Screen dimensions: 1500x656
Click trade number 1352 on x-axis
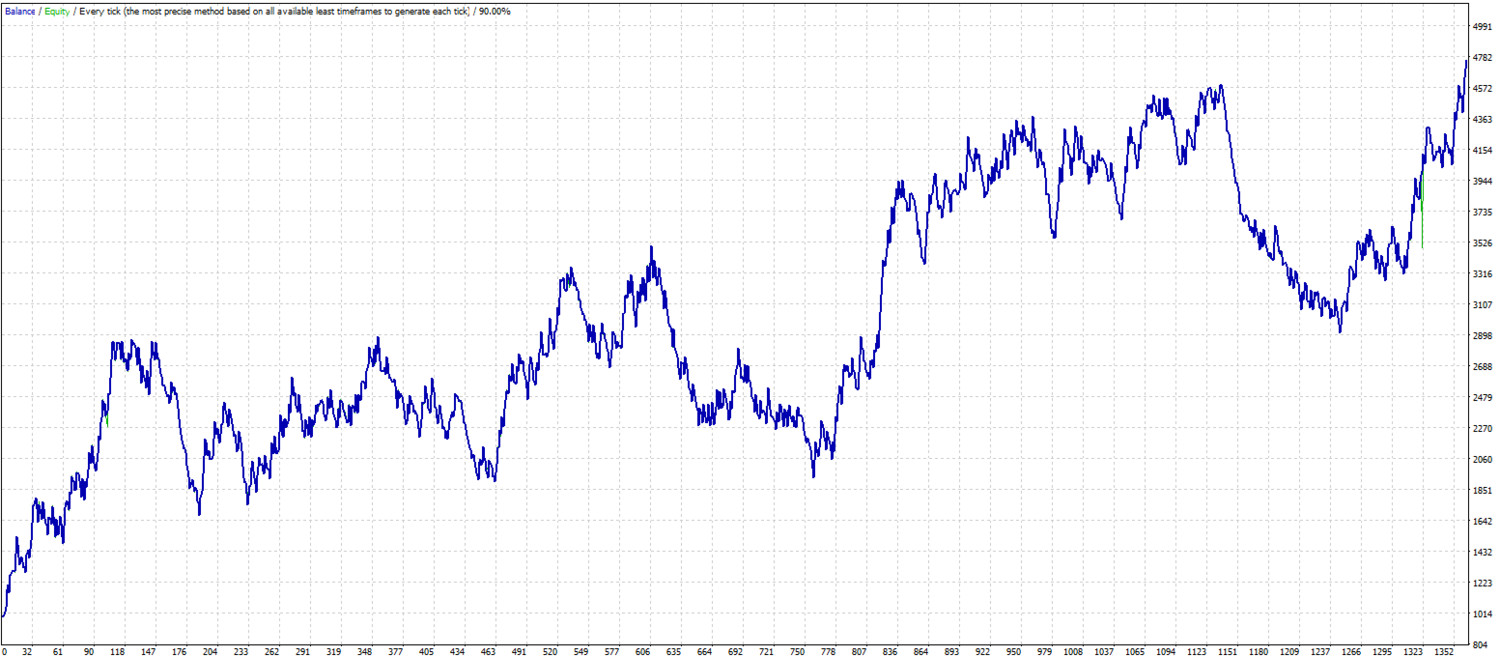(x=1443, y=650)
